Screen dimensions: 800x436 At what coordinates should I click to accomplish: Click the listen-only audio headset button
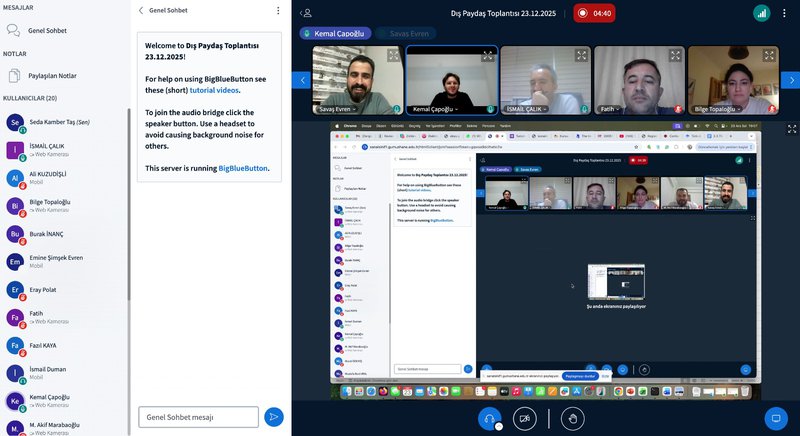click(x=489, y=418)
